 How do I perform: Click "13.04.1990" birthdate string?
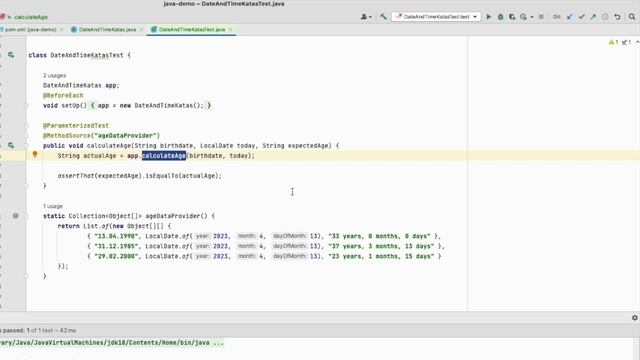click(x=116, y=236)
